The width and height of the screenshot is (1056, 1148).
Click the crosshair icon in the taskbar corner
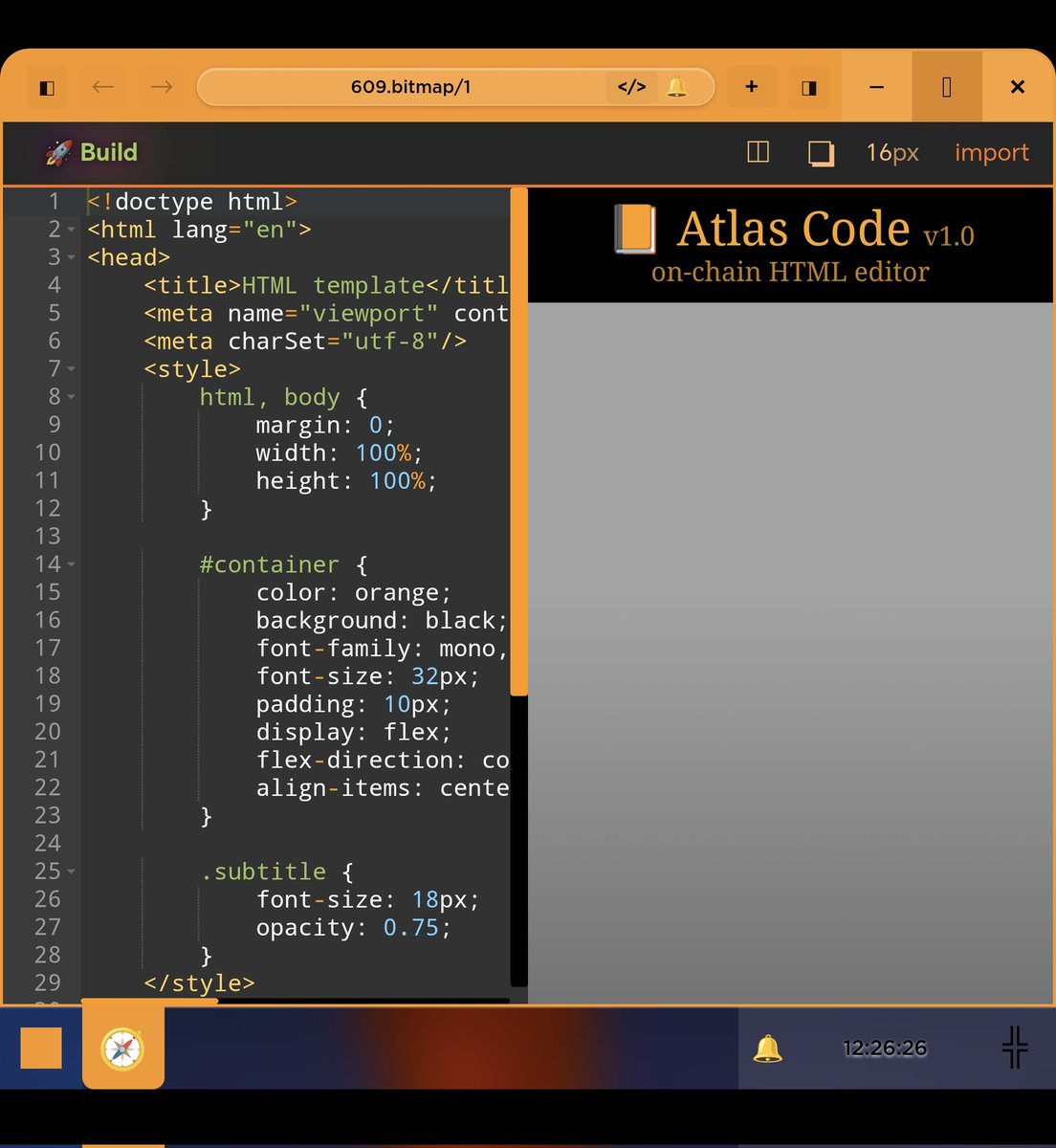click(1015, 1048)
